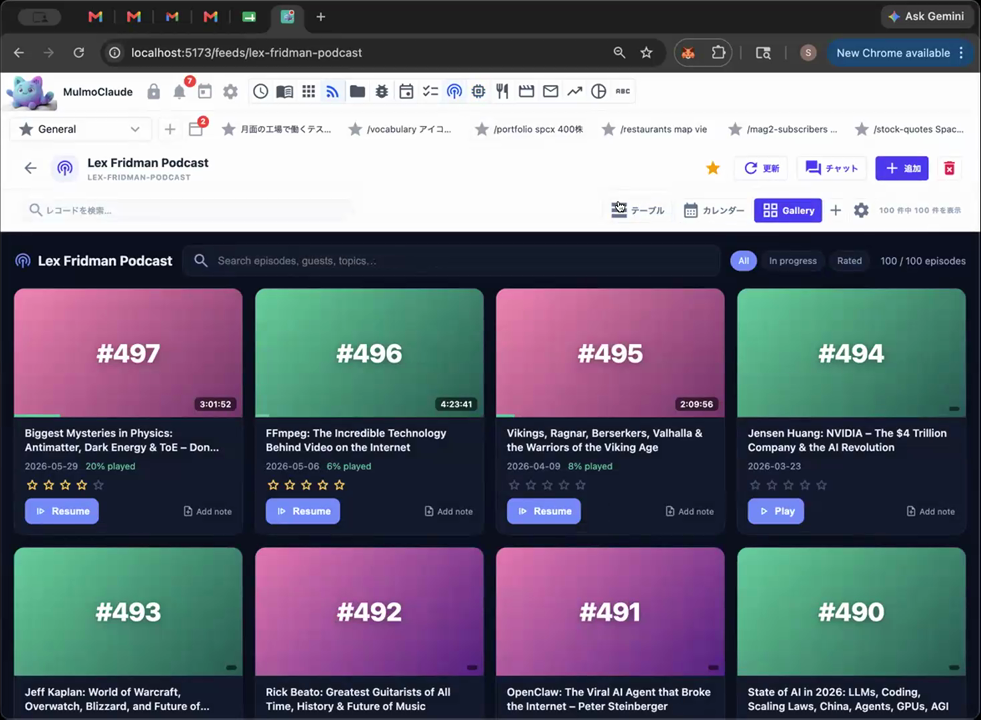Open the podcast antenna icon in toolbar
The width and height of the screenshot is (981, 720).
(x=454, y=91)
